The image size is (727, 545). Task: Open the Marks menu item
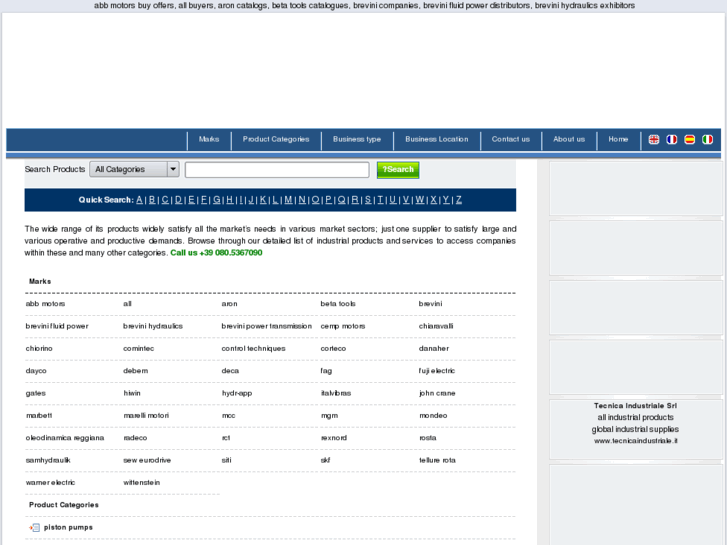click(x=209, y=139)
